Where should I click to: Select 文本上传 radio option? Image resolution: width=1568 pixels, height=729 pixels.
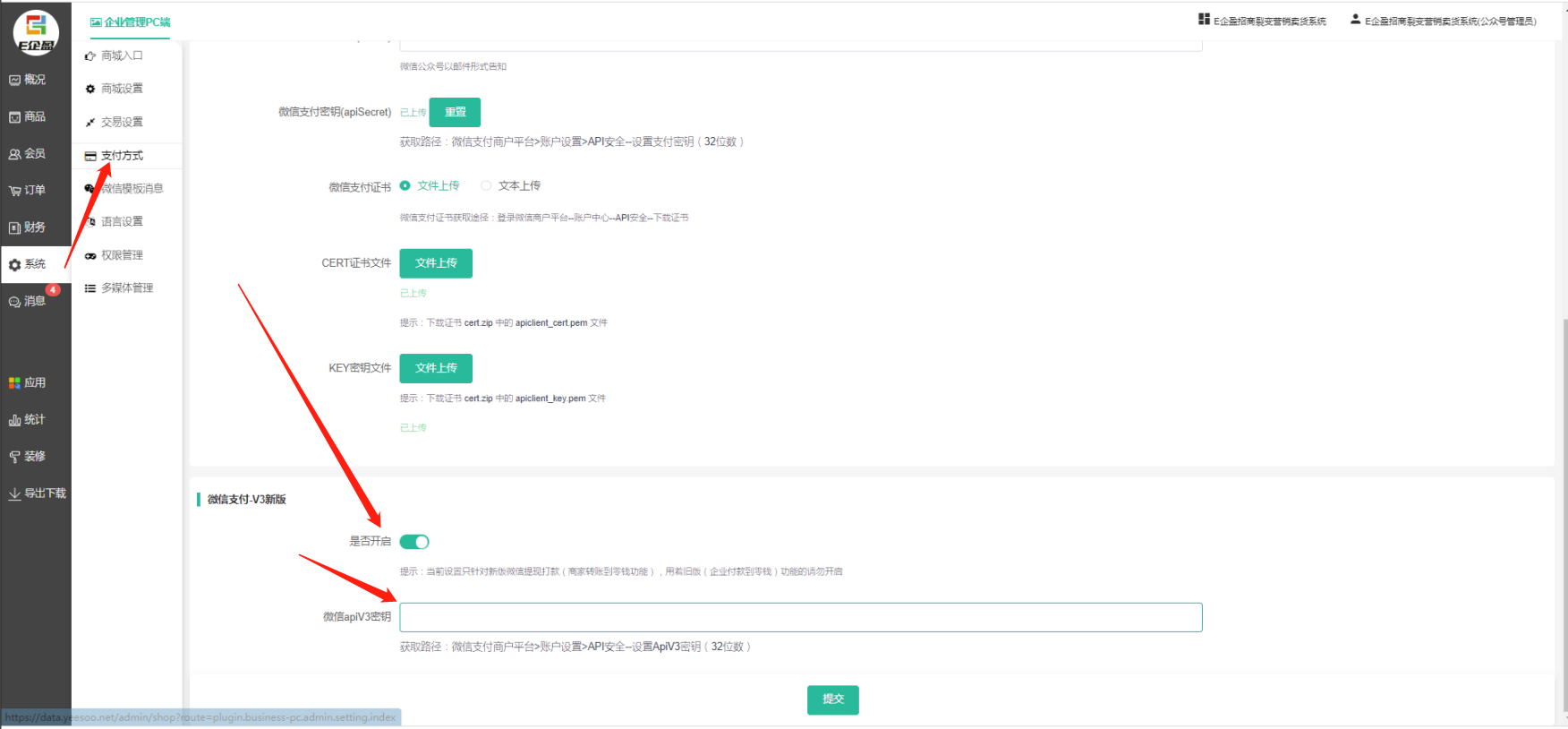click(486, 185)
